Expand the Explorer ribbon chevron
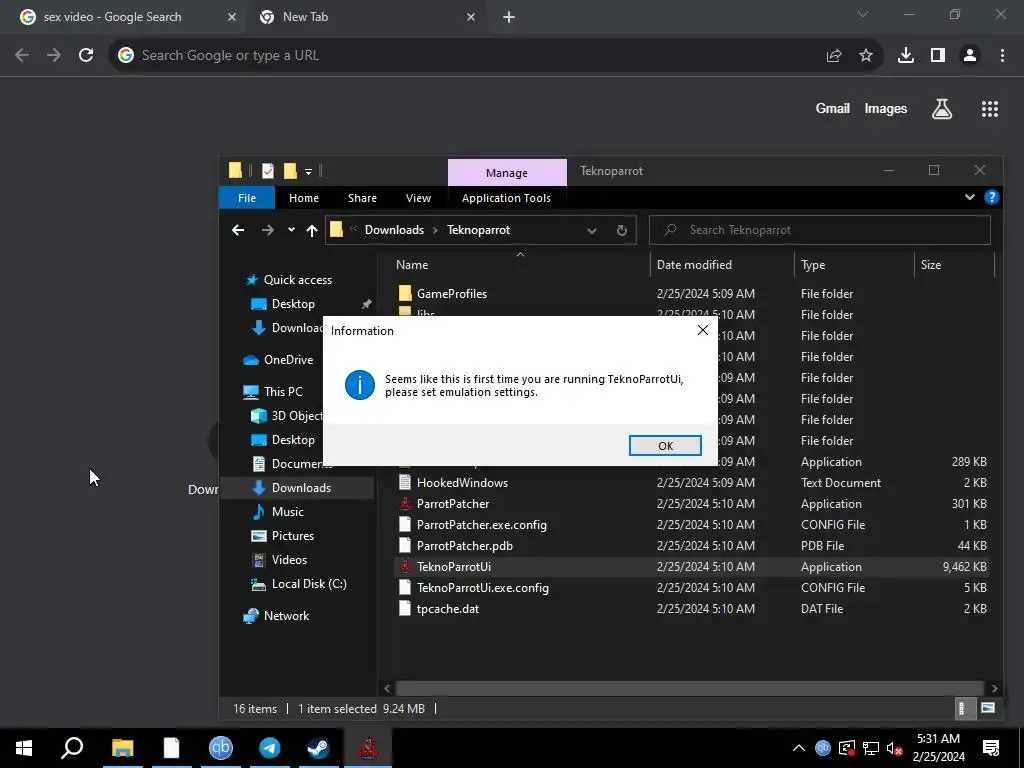1024x768 pixels. [x=970, y=197]
